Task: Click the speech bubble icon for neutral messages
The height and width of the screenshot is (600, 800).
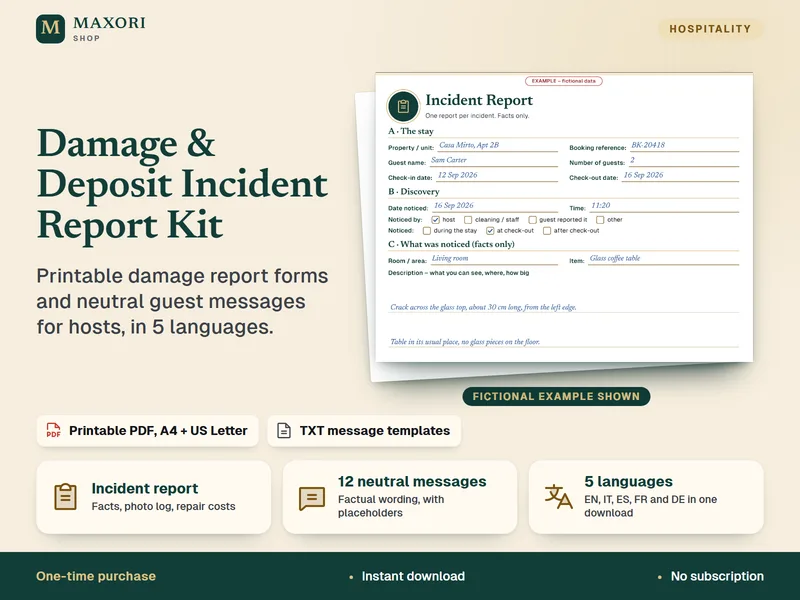Action: tap(312, 498)
